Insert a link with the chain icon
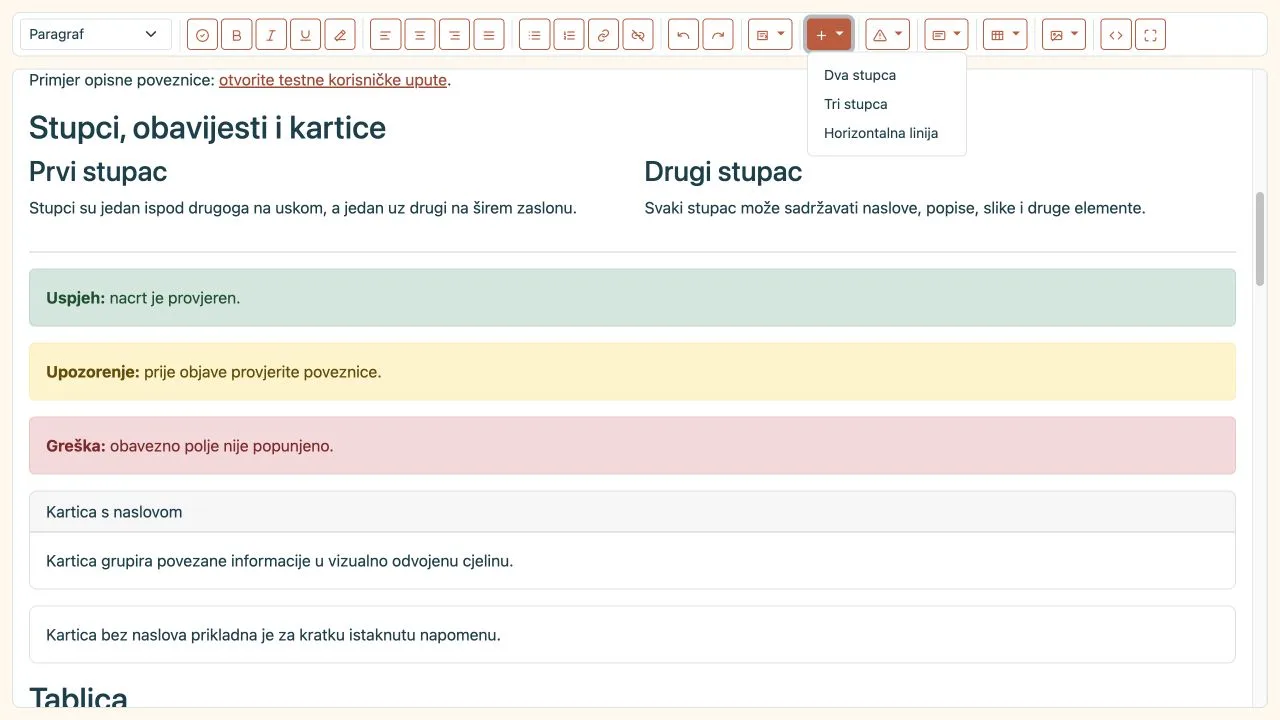Screen dimensions: 1280x720 click(604, 35)
